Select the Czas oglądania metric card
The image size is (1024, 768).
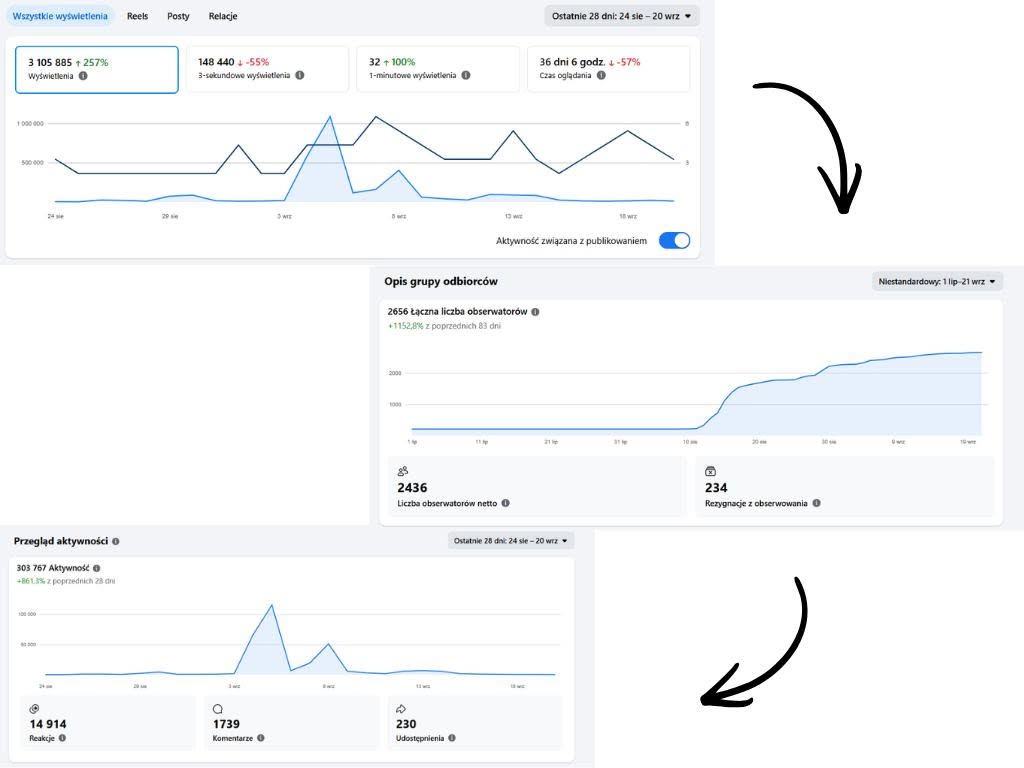[609, 69]
